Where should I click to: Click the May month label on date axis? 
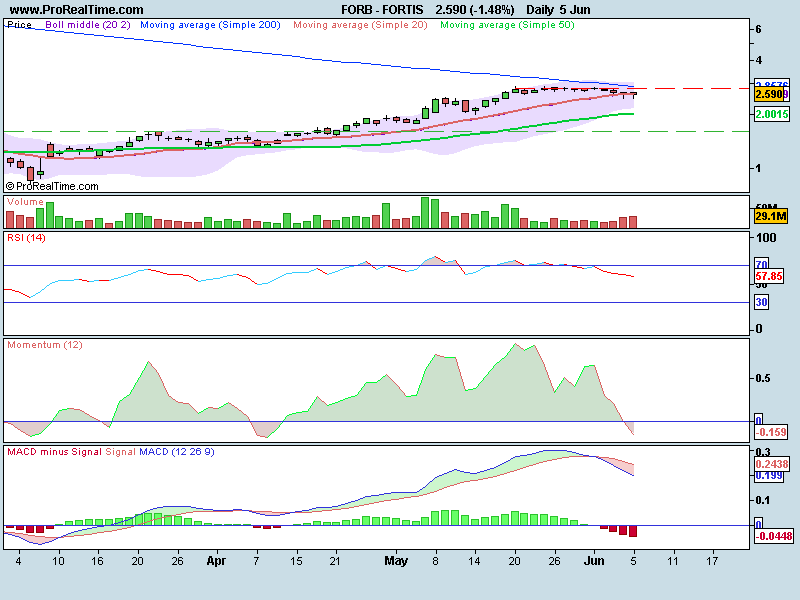pyautogui.click(x=396, y=561)
